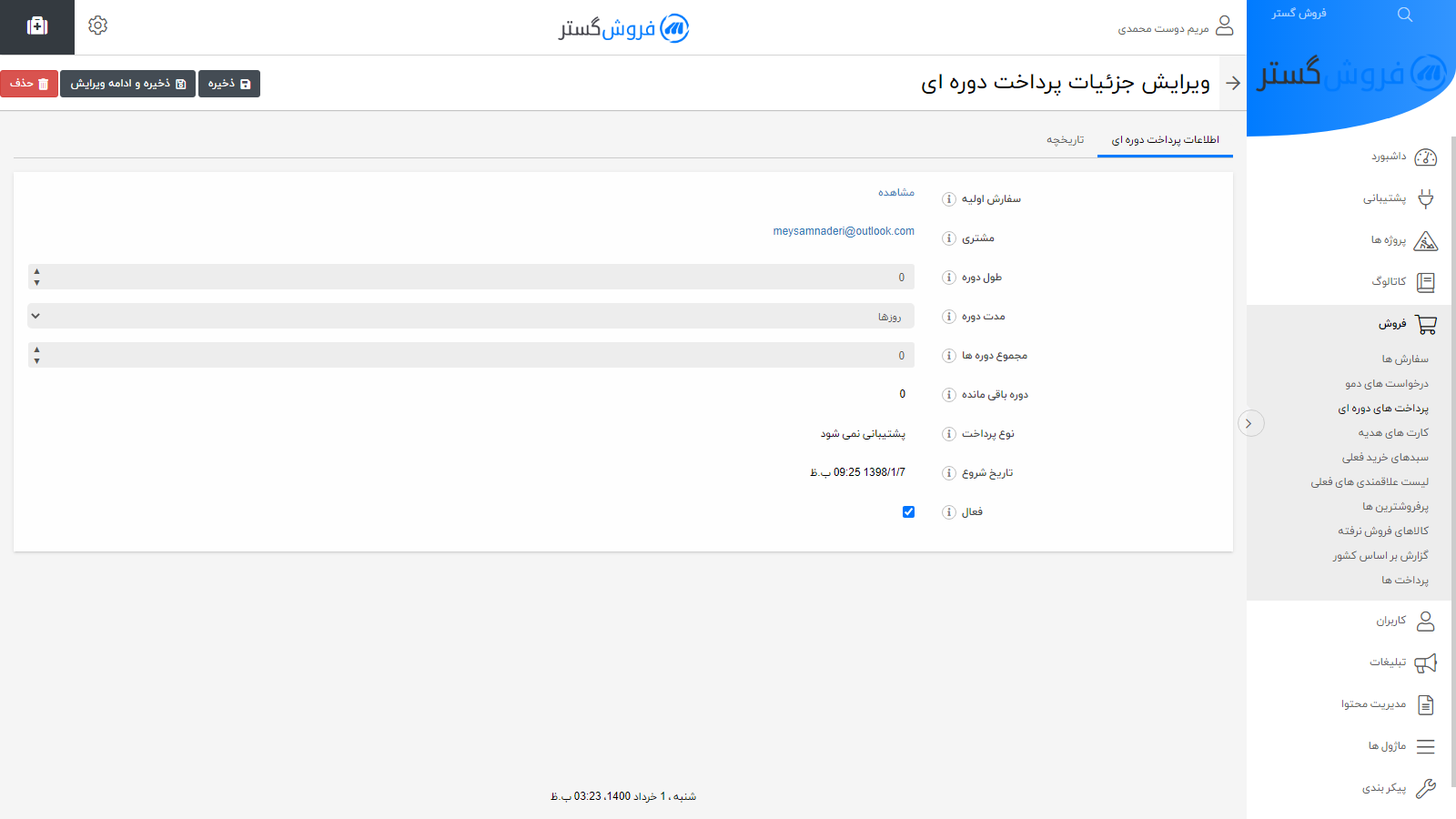The image size is (1456, 819).
Task: Select the فروش shopping cart icon
Action: [1427, 324]
